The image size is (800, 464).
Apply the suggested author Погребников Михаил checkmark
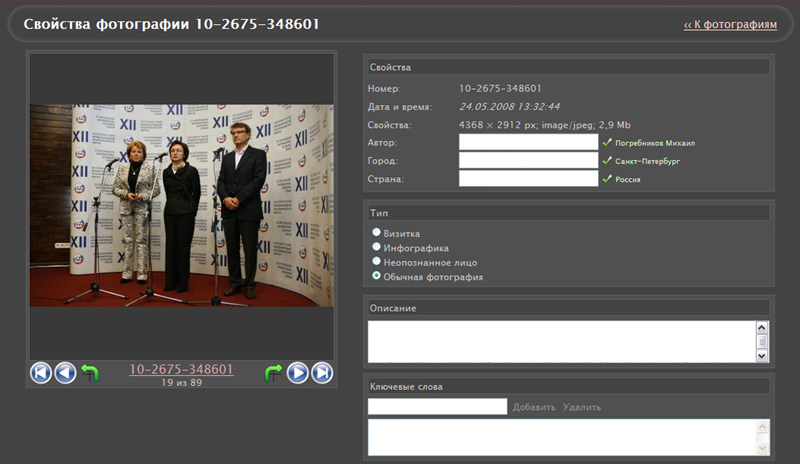(x=607, y=142)
